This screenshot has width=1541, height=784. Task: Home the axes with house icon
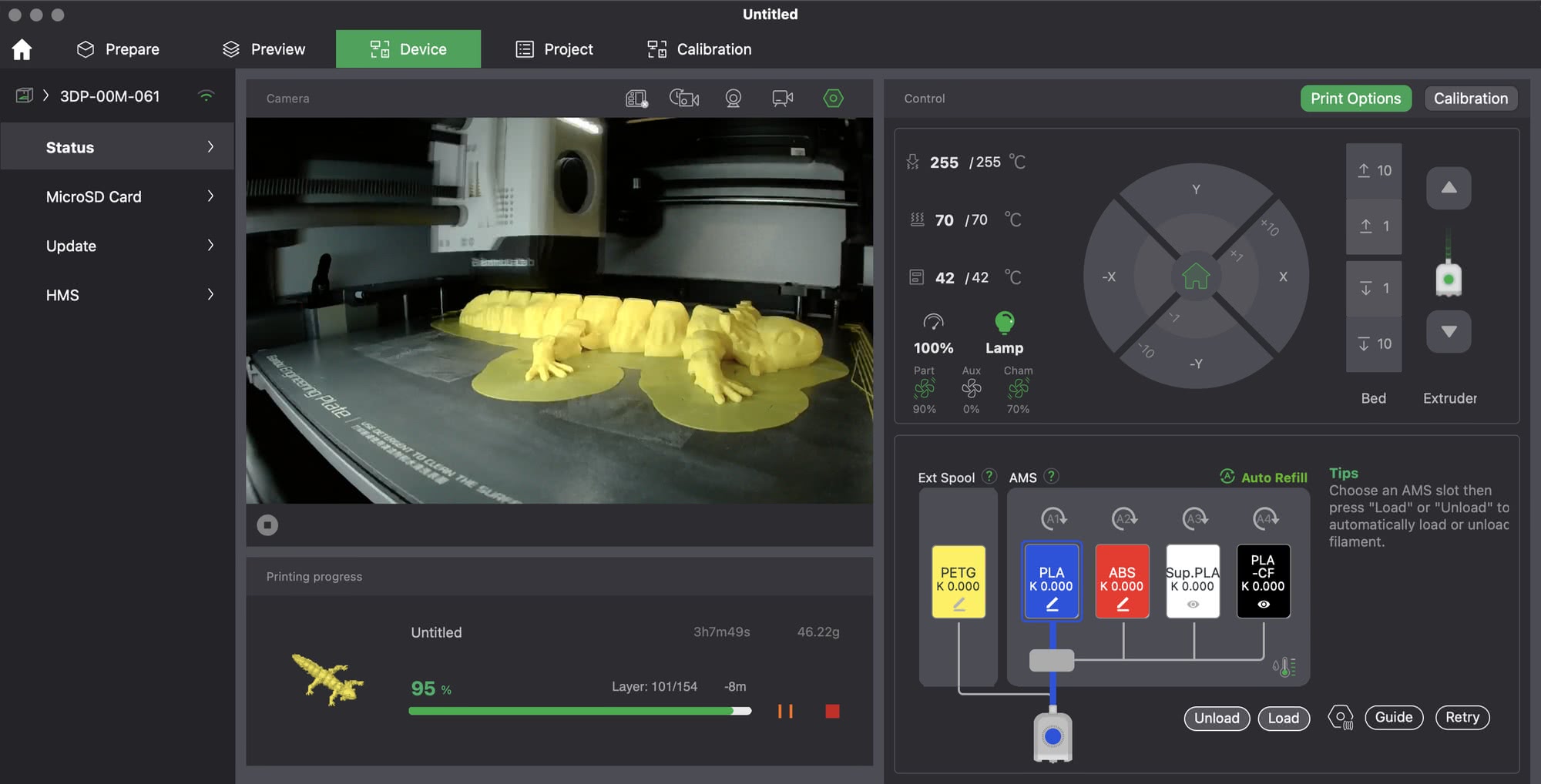(1196, 276)
